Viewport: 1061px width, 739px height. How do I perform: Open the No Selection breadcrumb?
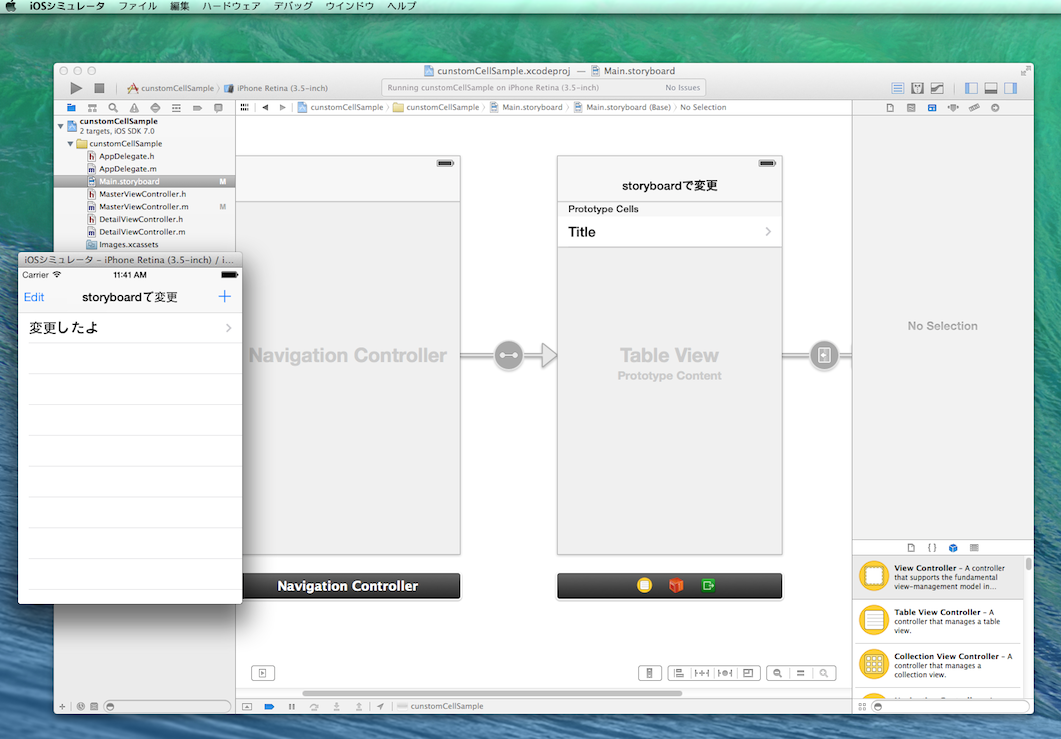click(703, 107)
